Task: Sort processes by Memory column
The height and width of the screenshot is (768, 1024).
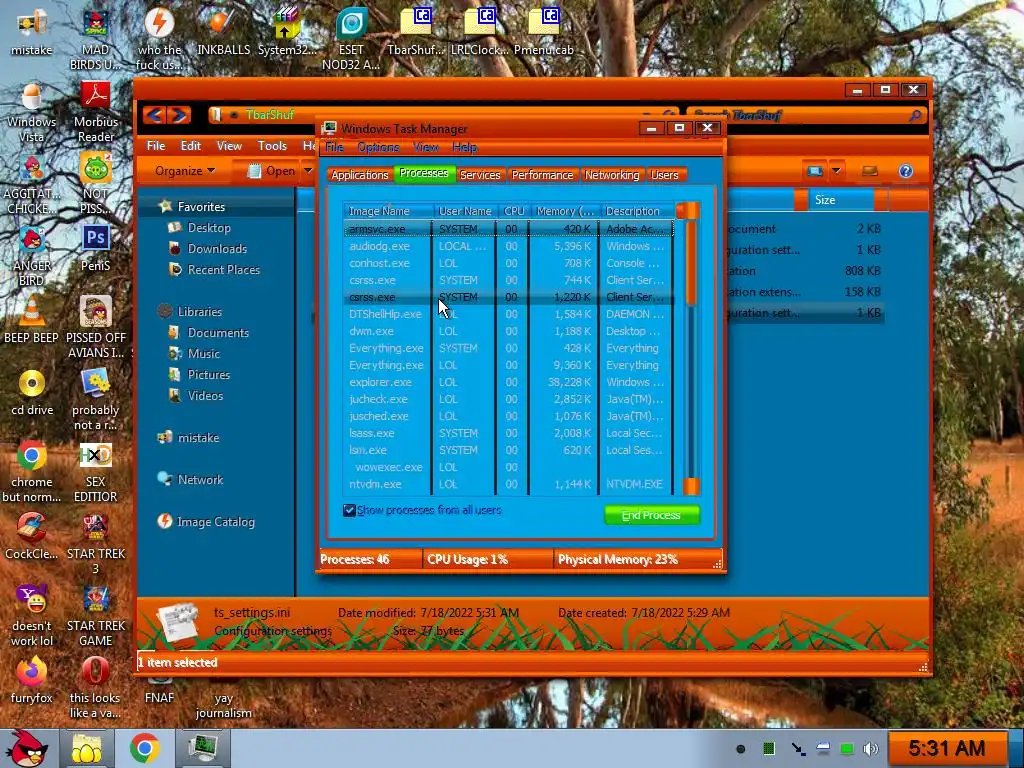Action: pos(565,211)
